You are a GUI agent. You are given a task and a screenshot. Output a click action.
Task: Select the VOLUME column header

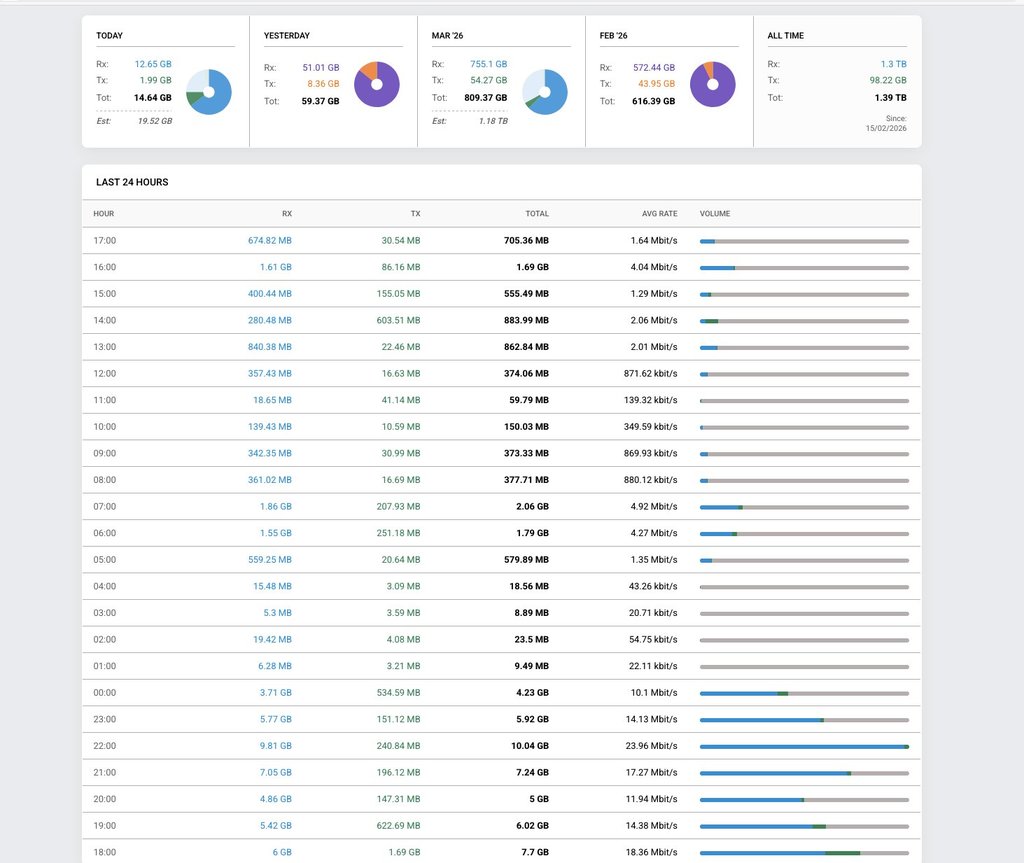[x=715, y=214]
